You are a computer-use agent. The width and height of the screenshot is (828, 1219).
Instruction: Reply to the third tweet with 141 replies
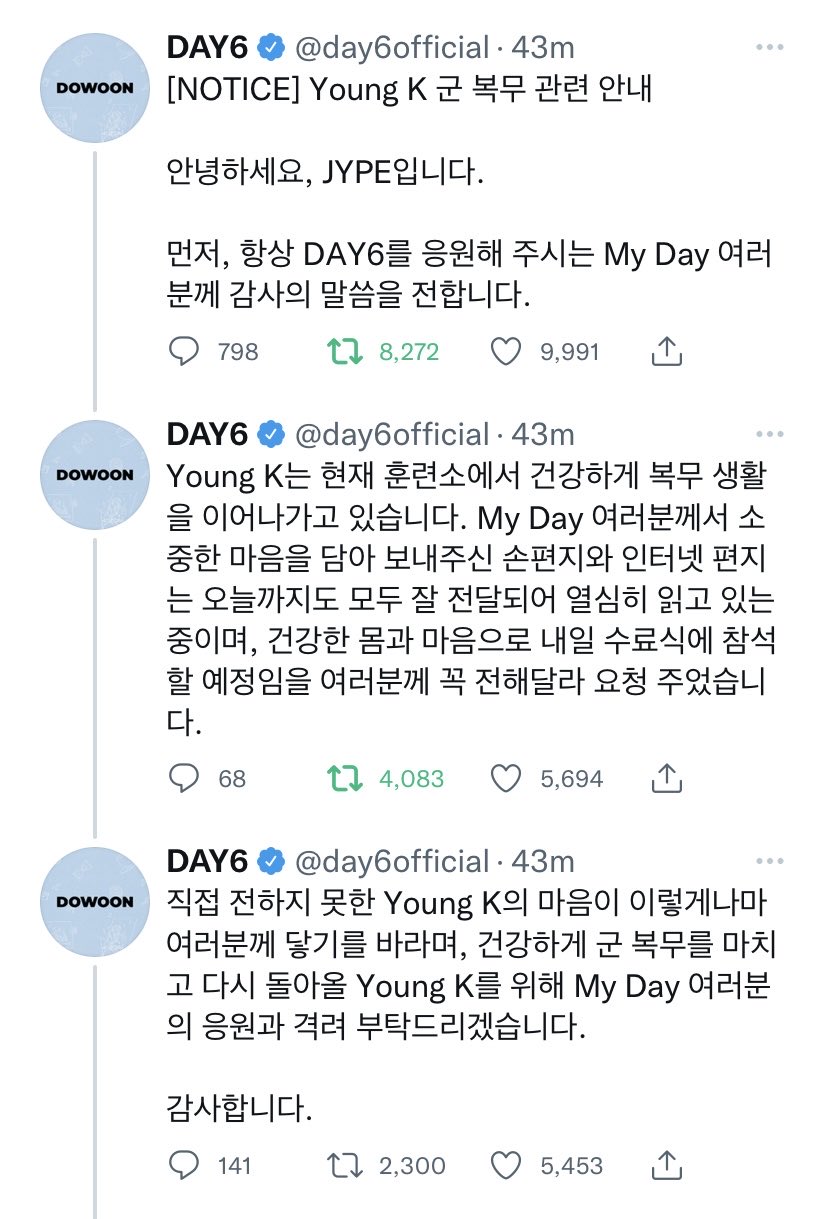[x=183, y=1165]
